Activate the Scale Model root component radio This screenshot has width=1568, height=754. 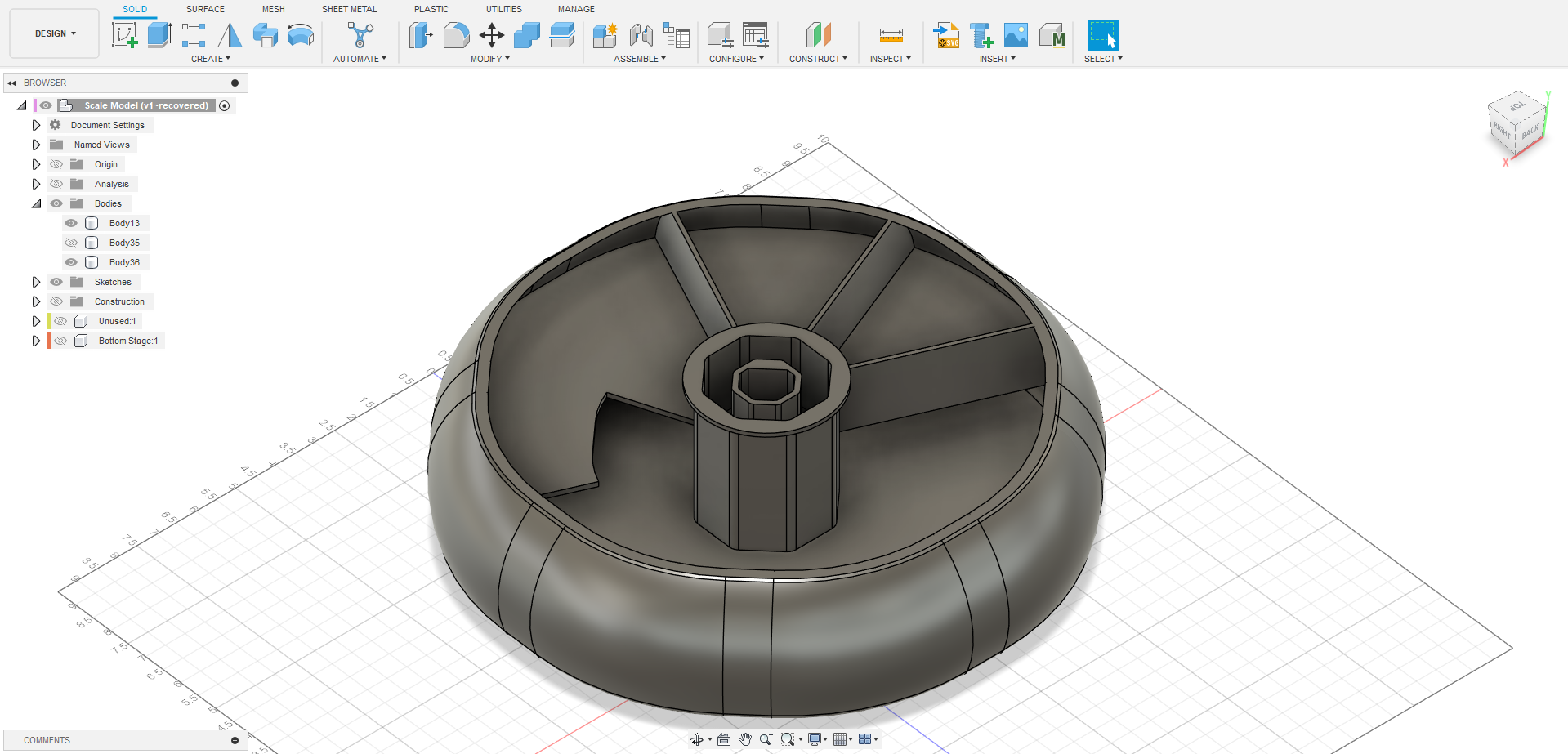coord(225,105)
